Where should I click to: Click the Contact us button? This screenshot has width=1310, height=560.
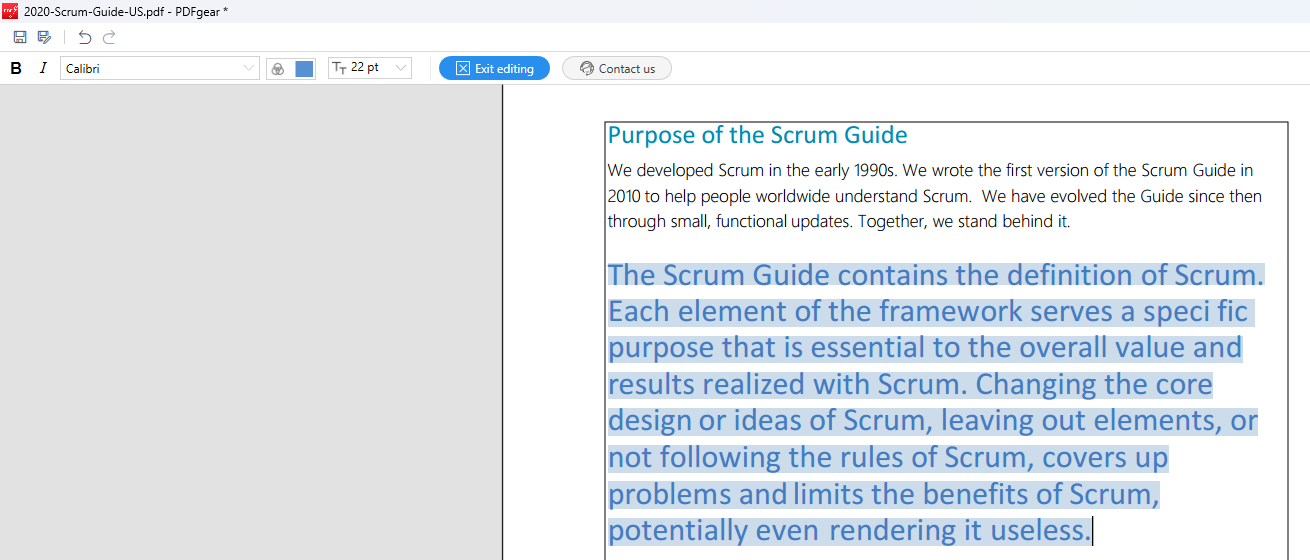point(617,68)
